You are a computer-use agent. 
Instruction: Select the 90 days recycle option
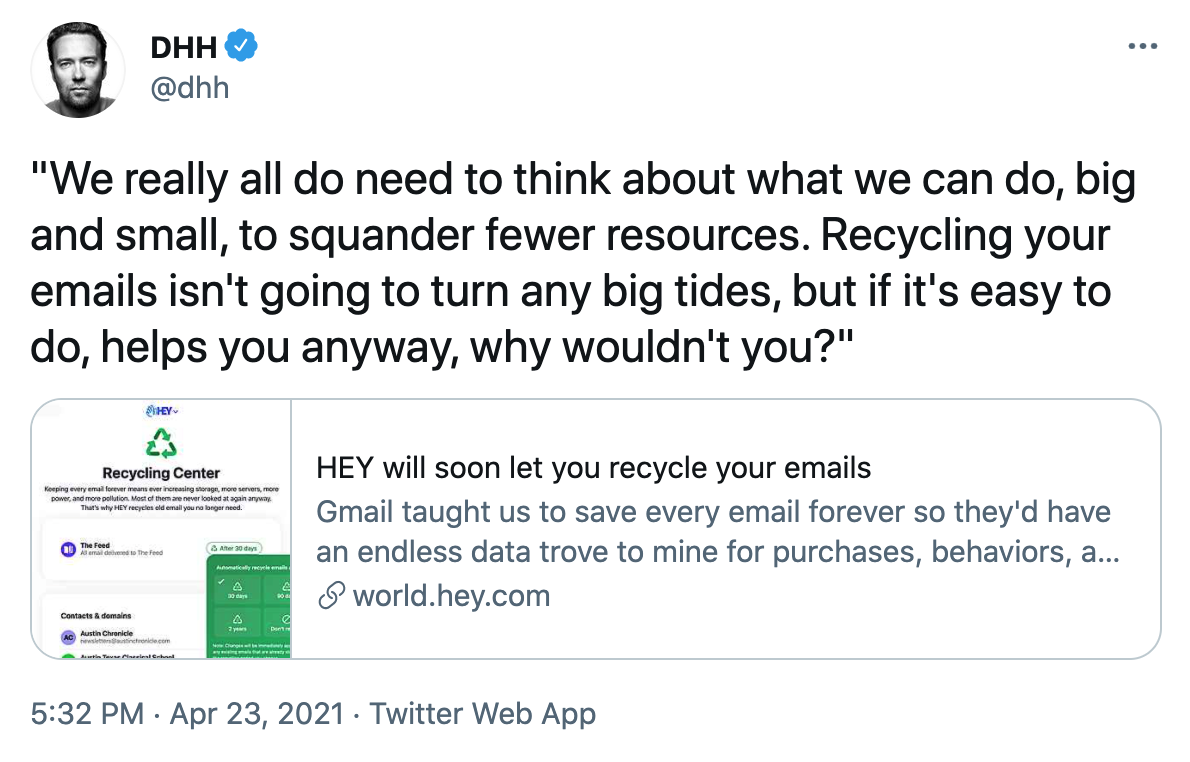coord(278,589)
